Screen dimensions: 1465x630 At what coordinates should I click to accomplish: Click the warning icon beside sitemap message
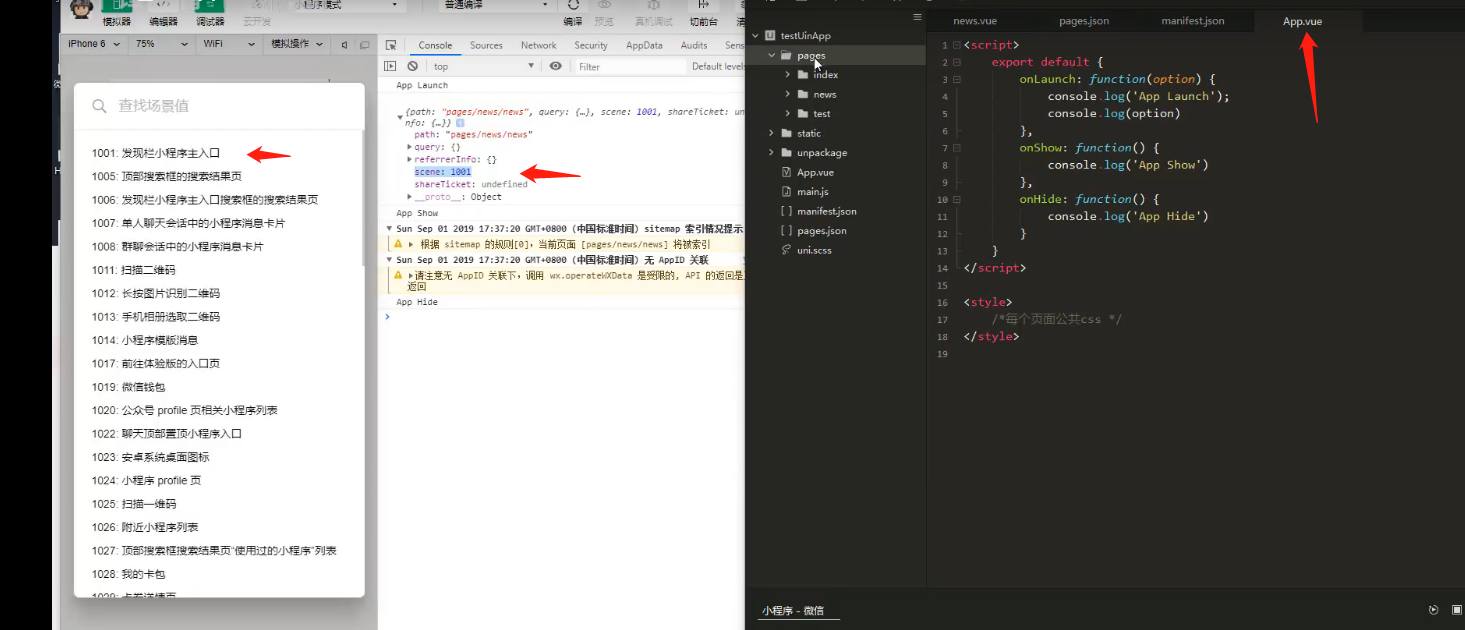click(397, 244)
